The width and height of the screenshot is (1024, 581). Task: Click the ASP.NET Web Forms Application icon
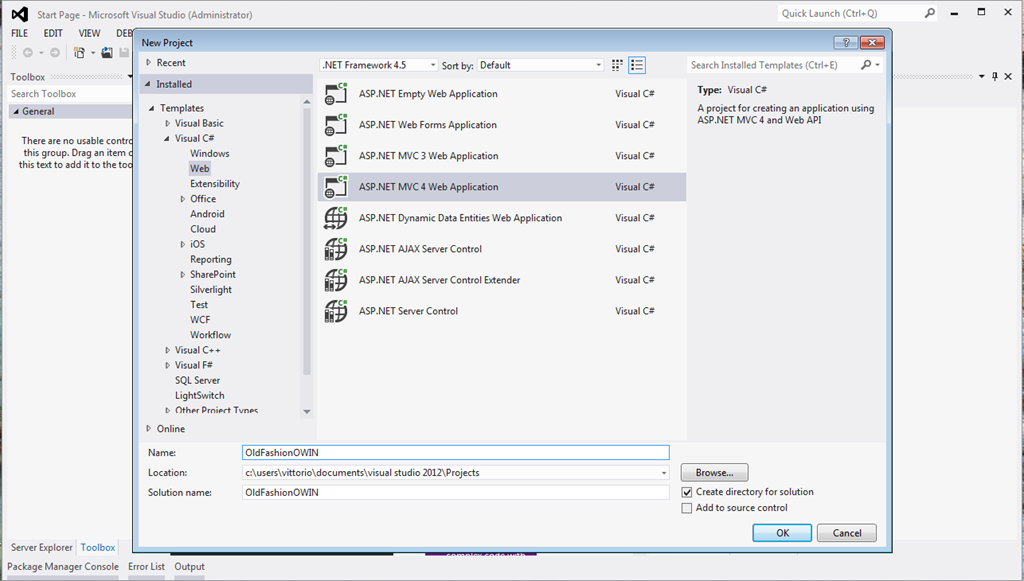[x=336, y=125]
